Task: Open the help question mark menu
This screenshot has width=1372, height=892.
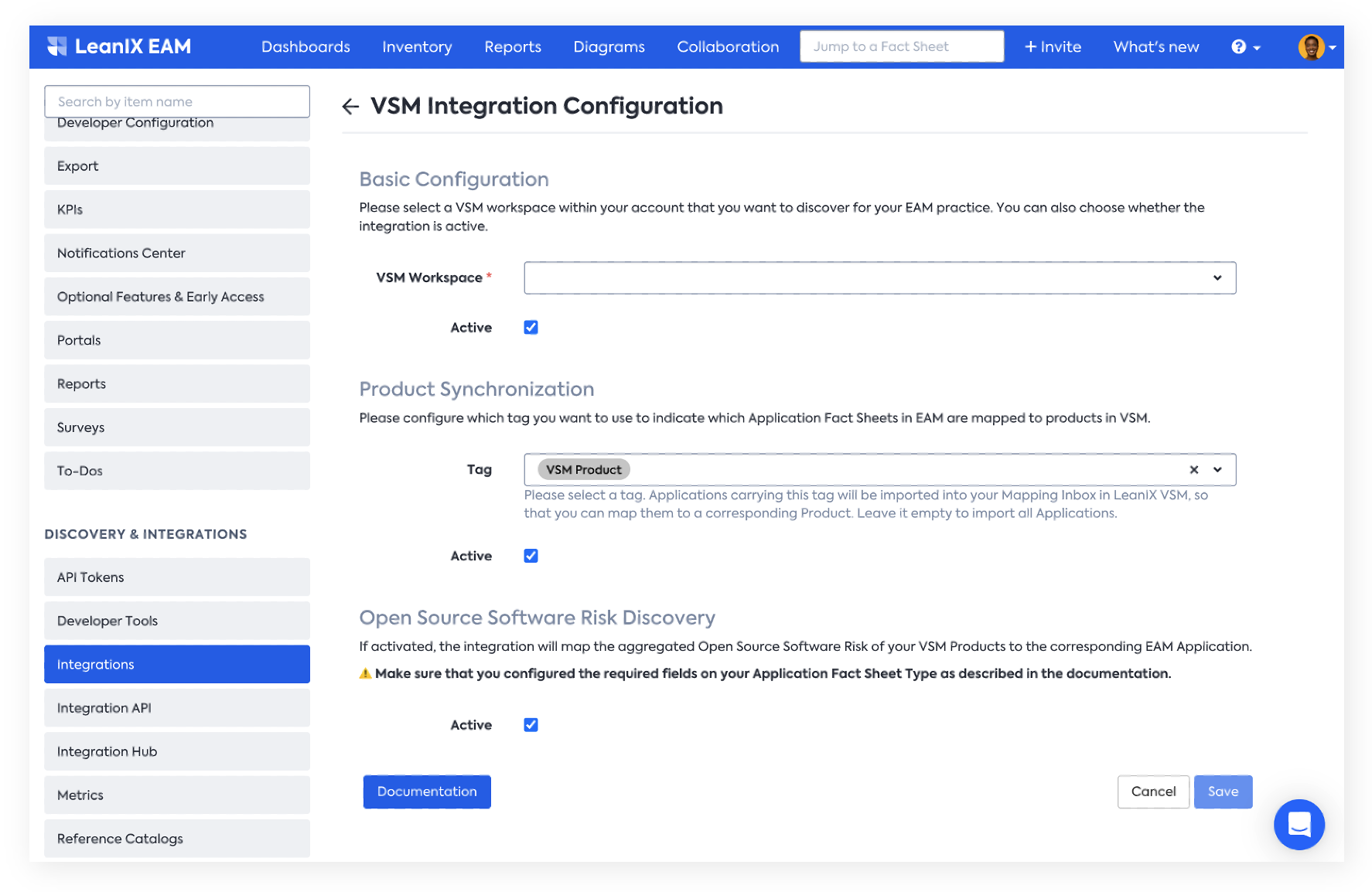Action: click(1245, 47)
